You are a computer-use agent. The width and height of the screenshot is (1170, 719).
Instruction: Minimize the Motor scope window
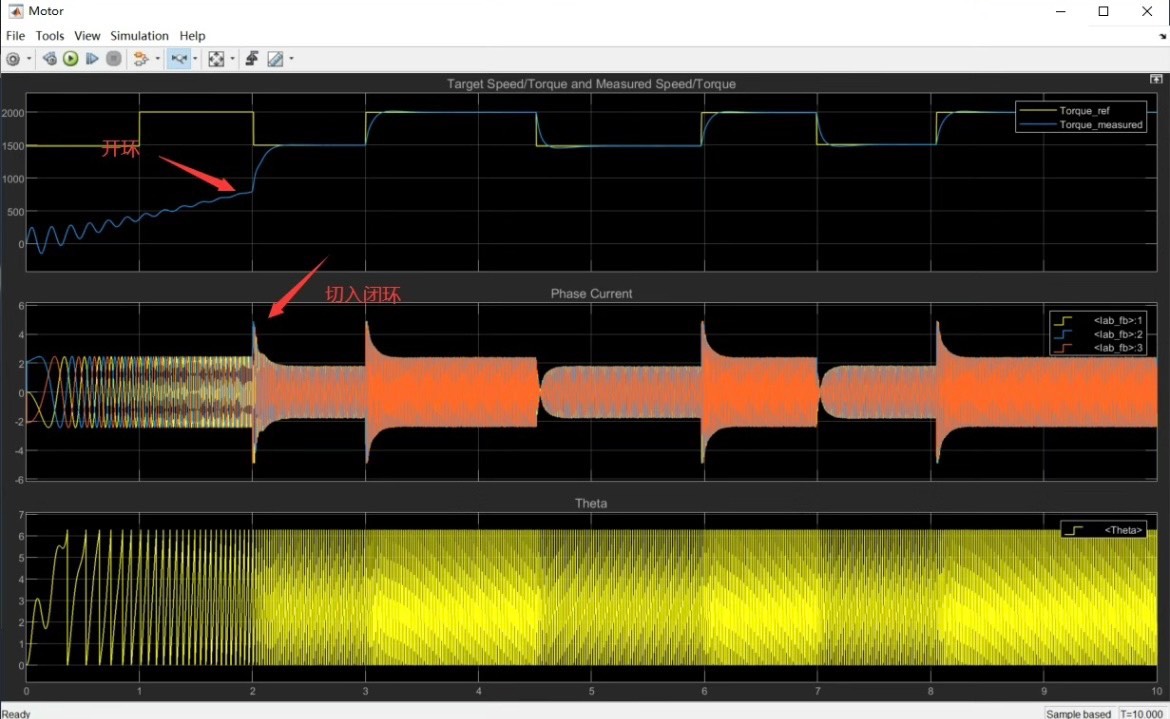pyautogui.click(x=1060, y=11)
